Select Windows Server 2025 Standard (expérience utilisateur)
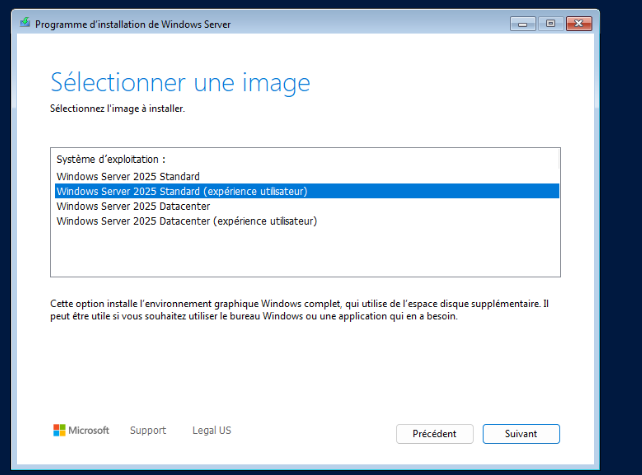 coord(182,191)
